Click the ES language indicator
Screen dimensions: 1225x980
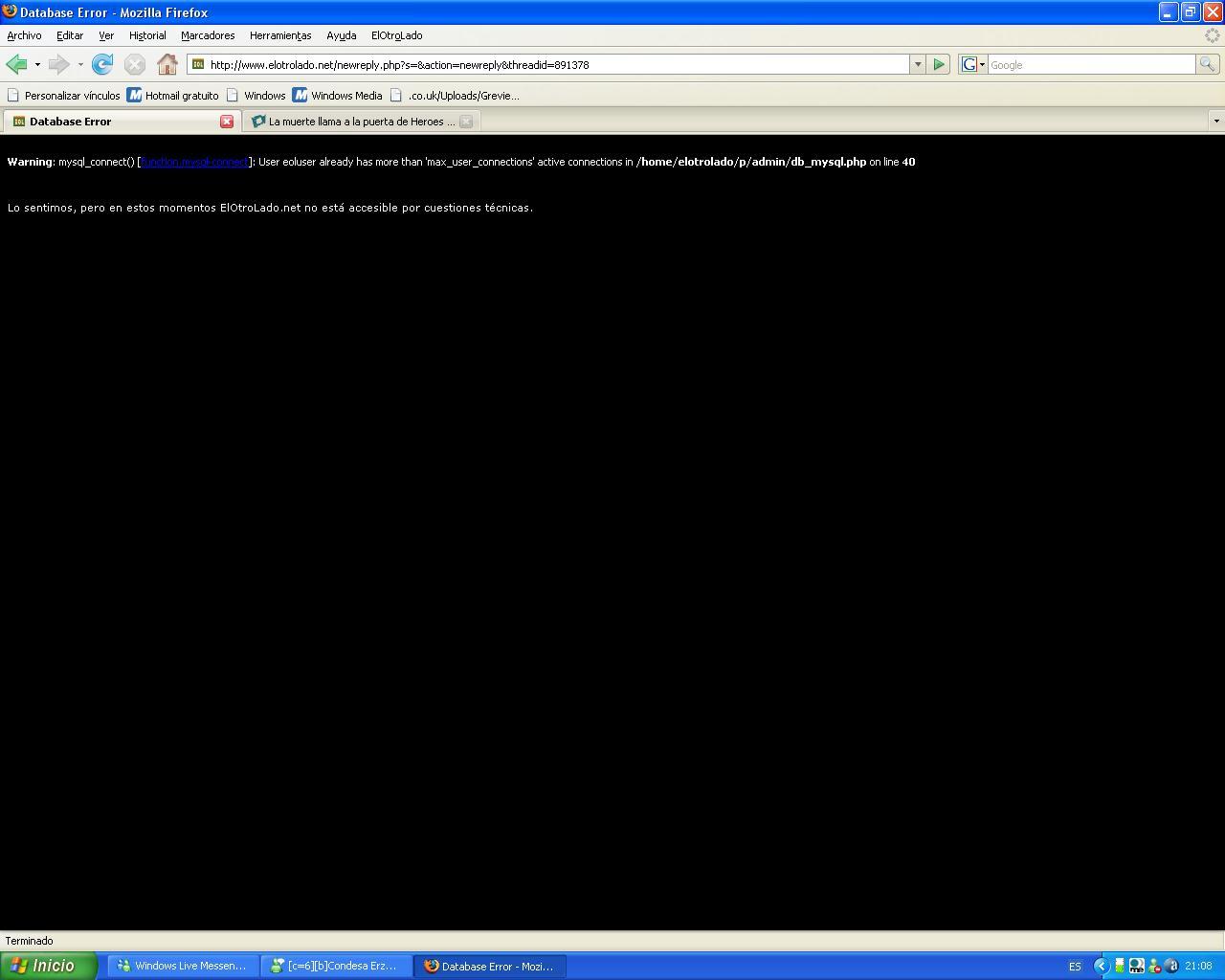1075,967
